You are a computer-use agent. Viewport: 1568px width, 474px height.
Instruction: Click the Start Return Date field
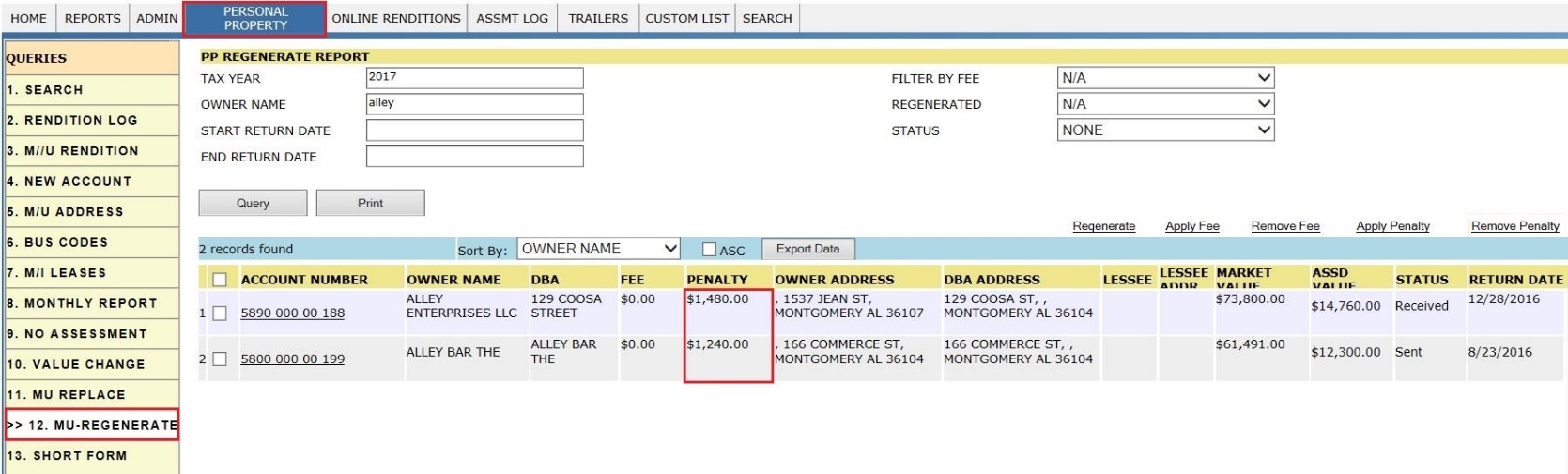[x=474, y=130]
